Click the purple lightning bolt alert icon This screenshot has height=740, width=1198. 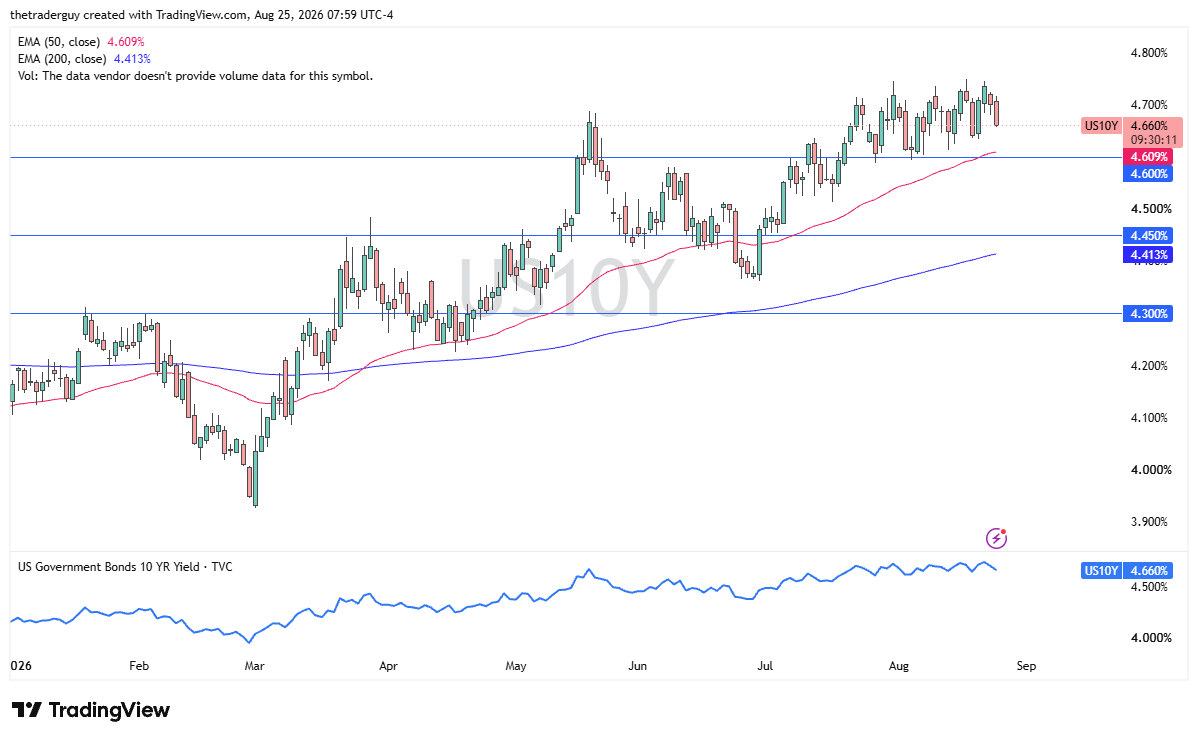pyautogui.click(x=996, y=538)
